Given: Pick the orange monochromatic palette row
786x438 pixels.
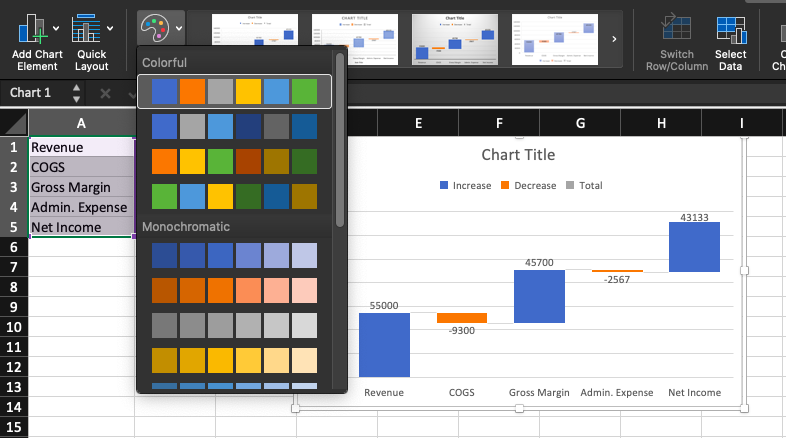Looking at the screenshot, I should click(234, 290).
